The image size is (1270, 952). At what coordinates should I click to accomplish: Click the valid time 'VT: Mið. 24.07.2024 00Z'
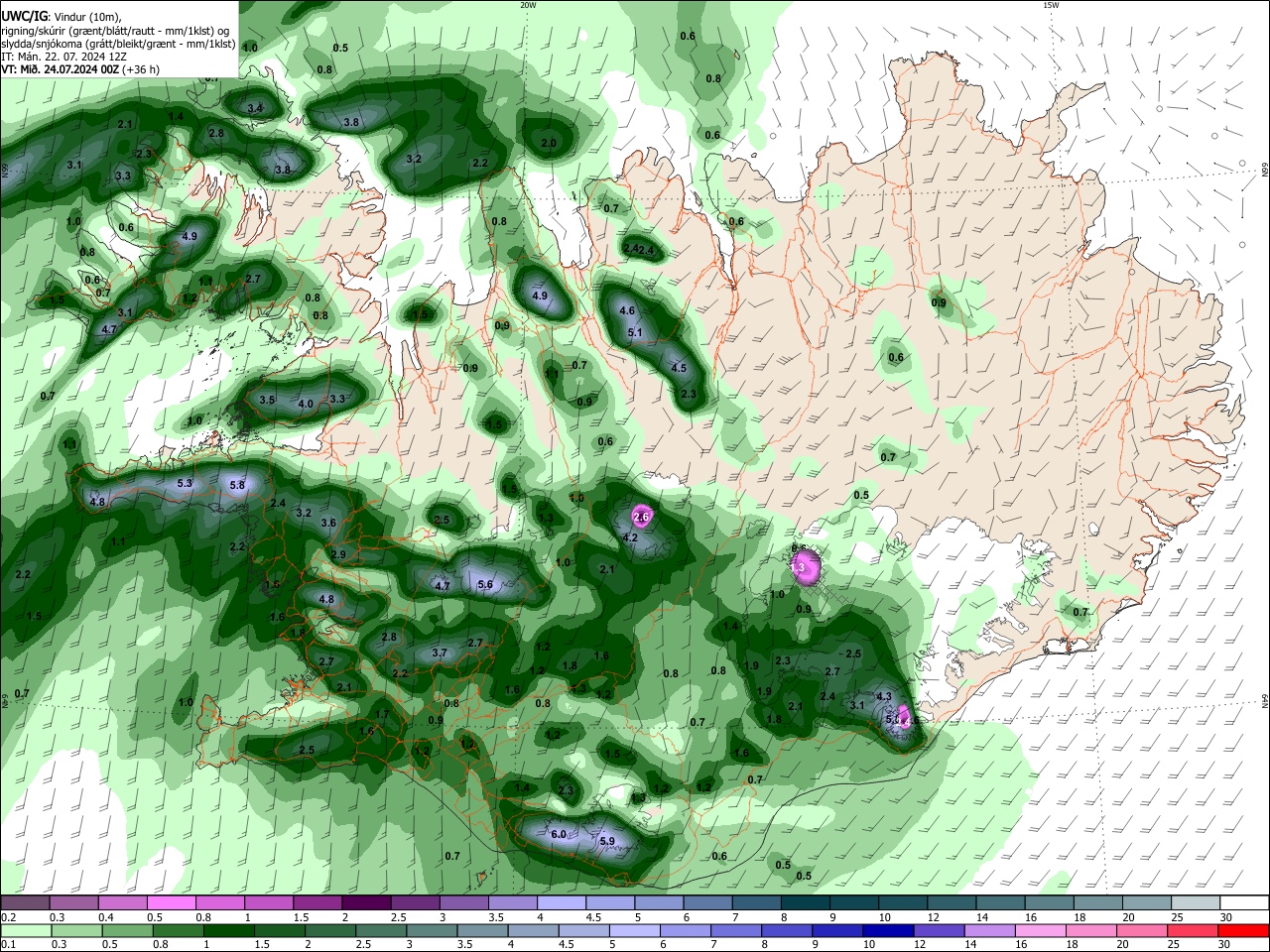(61, 69)
